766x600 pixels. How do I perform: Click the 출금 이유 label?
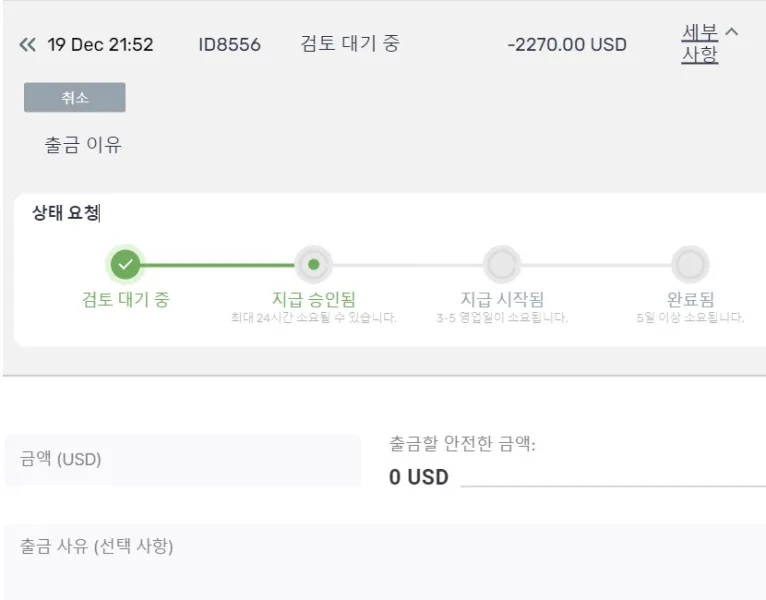(82, 145)
